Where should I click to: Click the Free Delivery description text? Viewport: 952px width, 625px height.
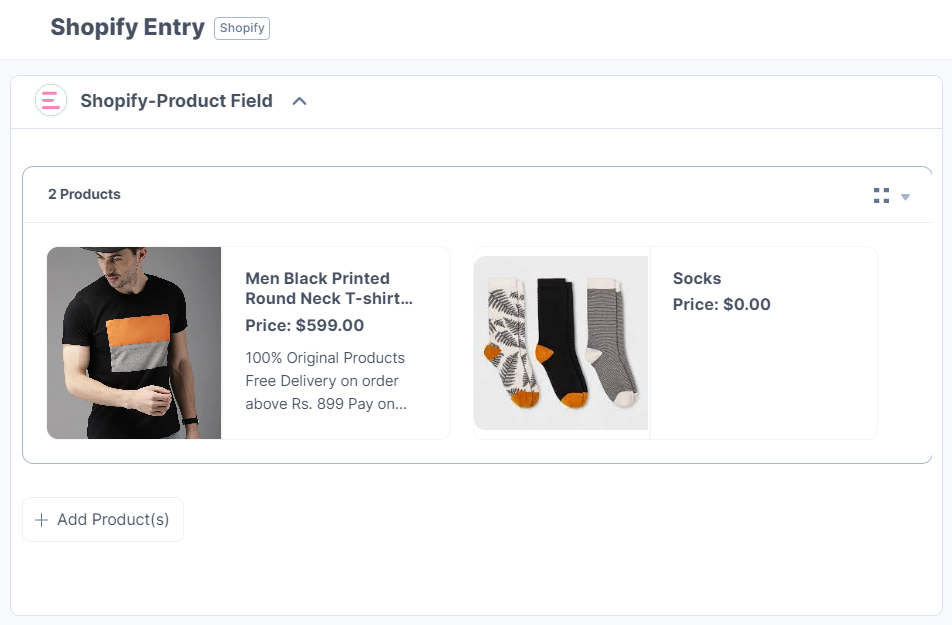click(x=325, y=381)
